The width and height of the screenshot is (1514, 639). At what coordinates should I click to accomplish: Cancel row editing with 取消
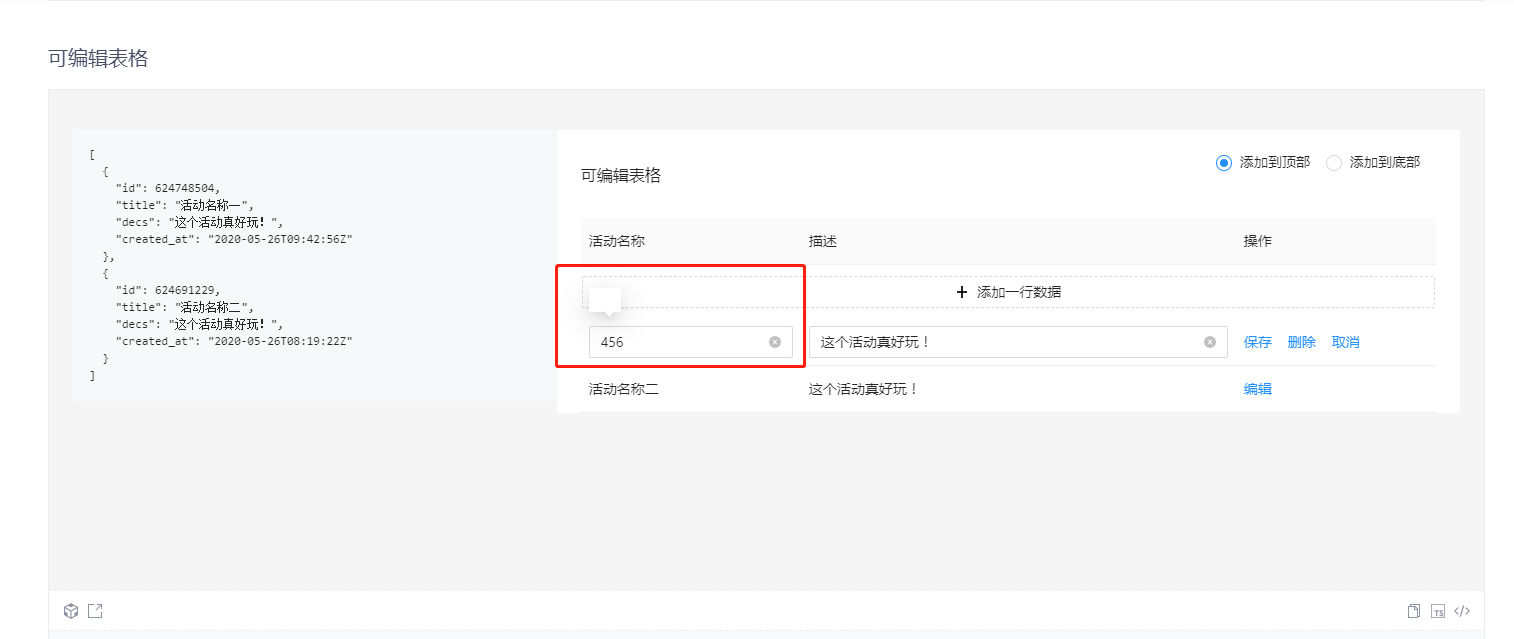[1346, 342]
